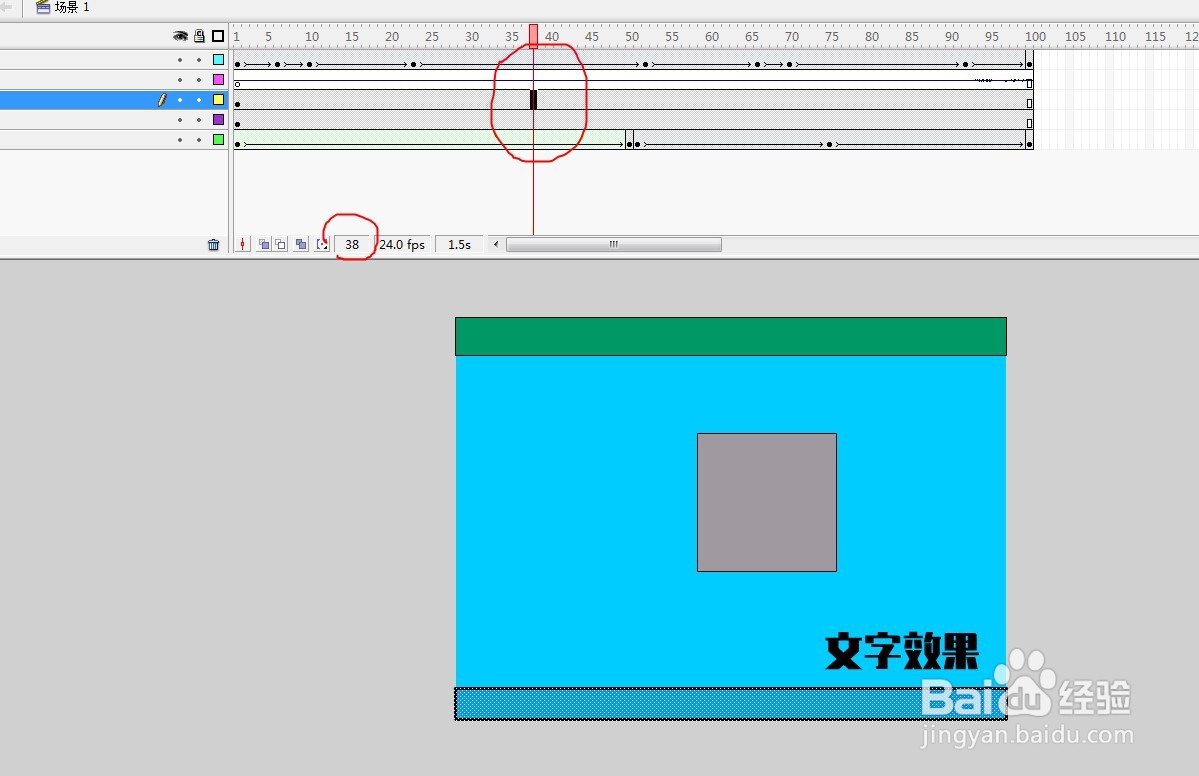This screenshot has height=776, width=1199.
Task: Toggle outline view with the square column header
Action: point(219,36)
